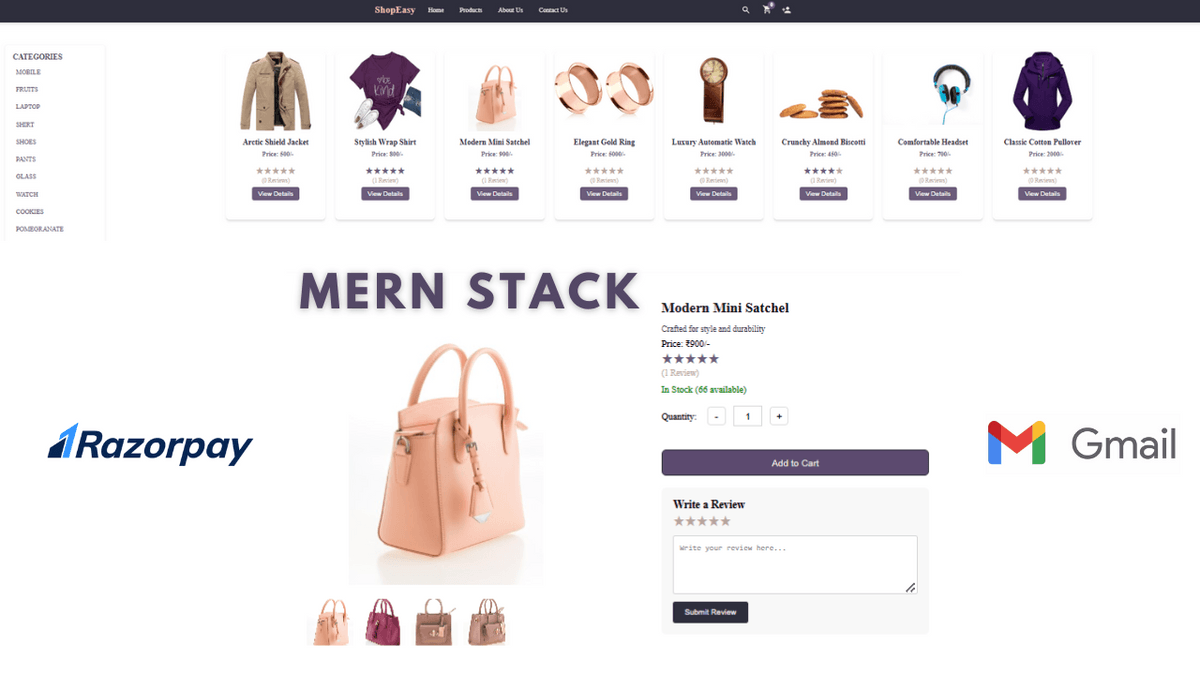Rate five stars in Write a Review
Viewport: 1200px width, 675px height.
pos(725,521)
